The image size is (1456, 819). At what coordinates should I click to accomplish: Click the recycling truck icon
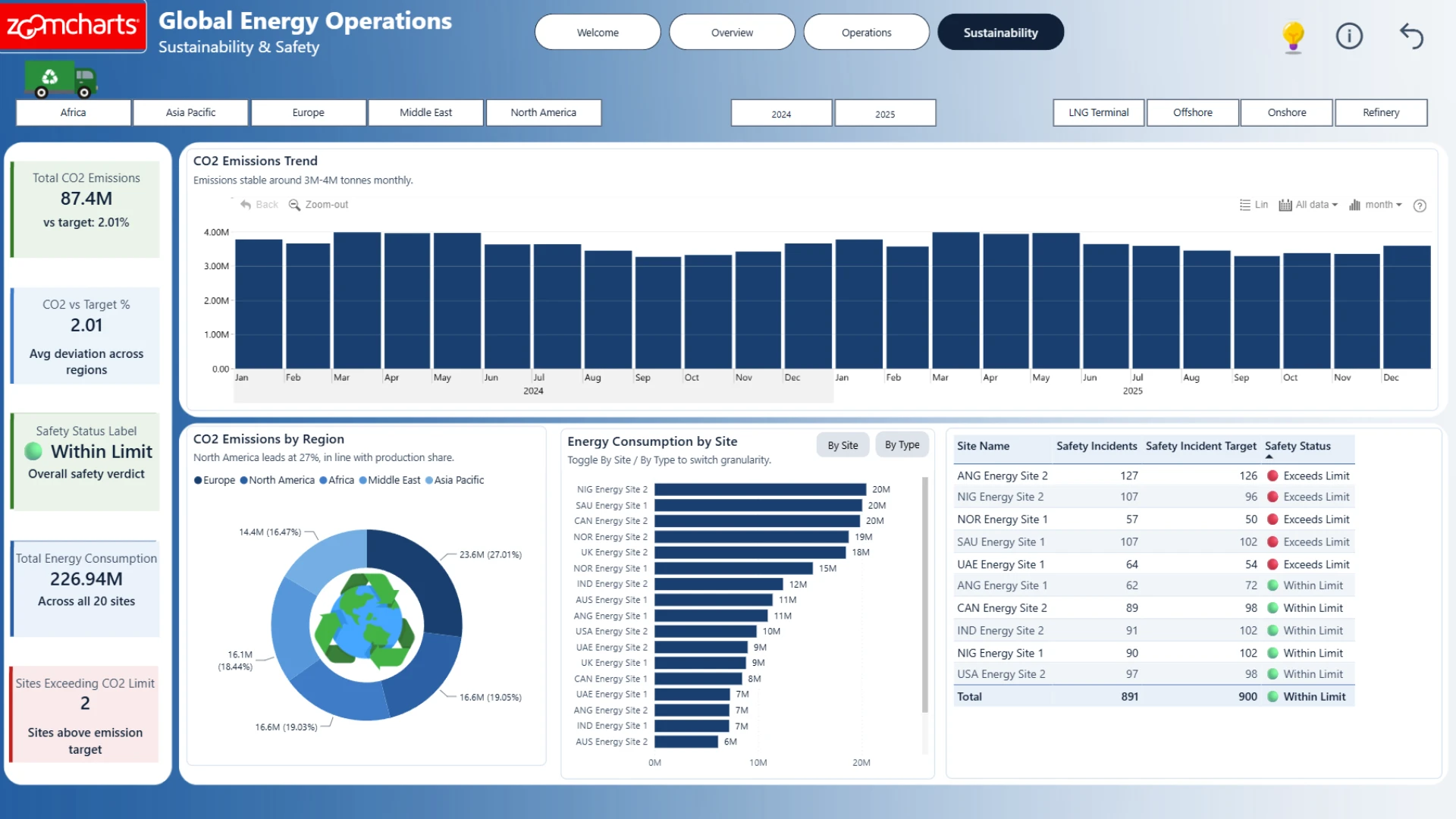[61, 80]
